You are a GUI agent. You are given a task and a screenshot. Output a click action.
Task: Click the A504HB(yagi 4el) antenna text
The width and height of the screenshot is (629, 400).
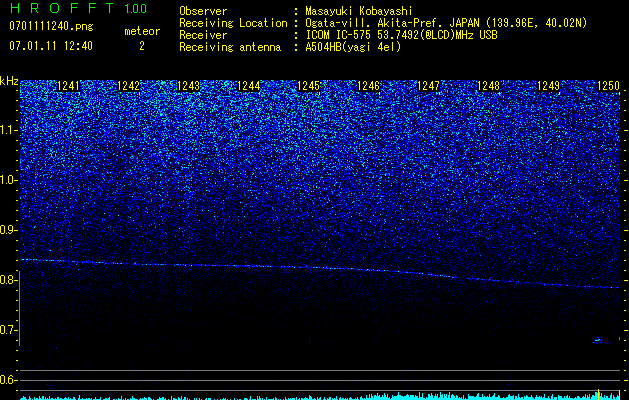[x=353, y=47]
